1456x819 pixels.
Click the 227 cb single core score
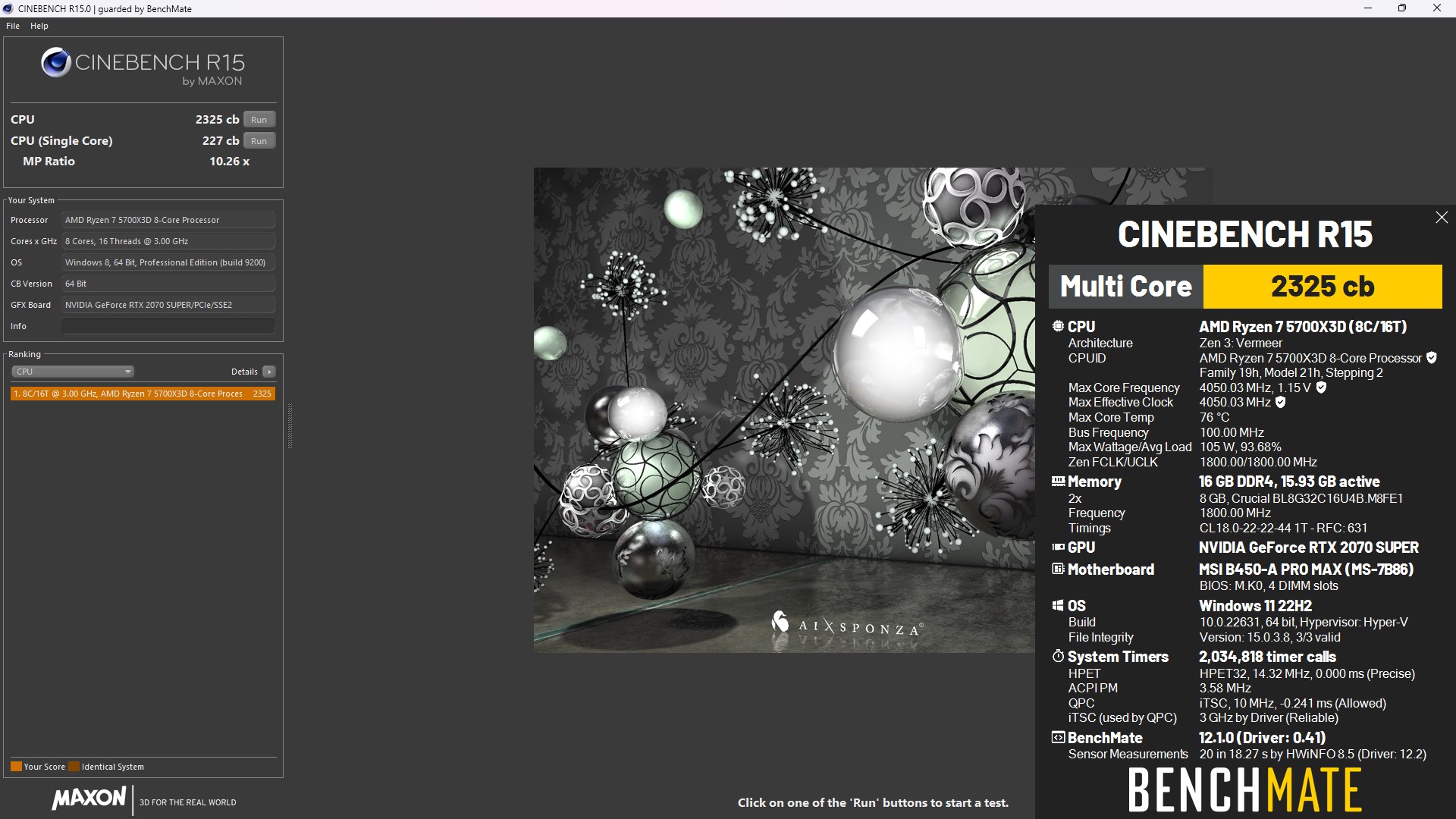pos(221,141)
